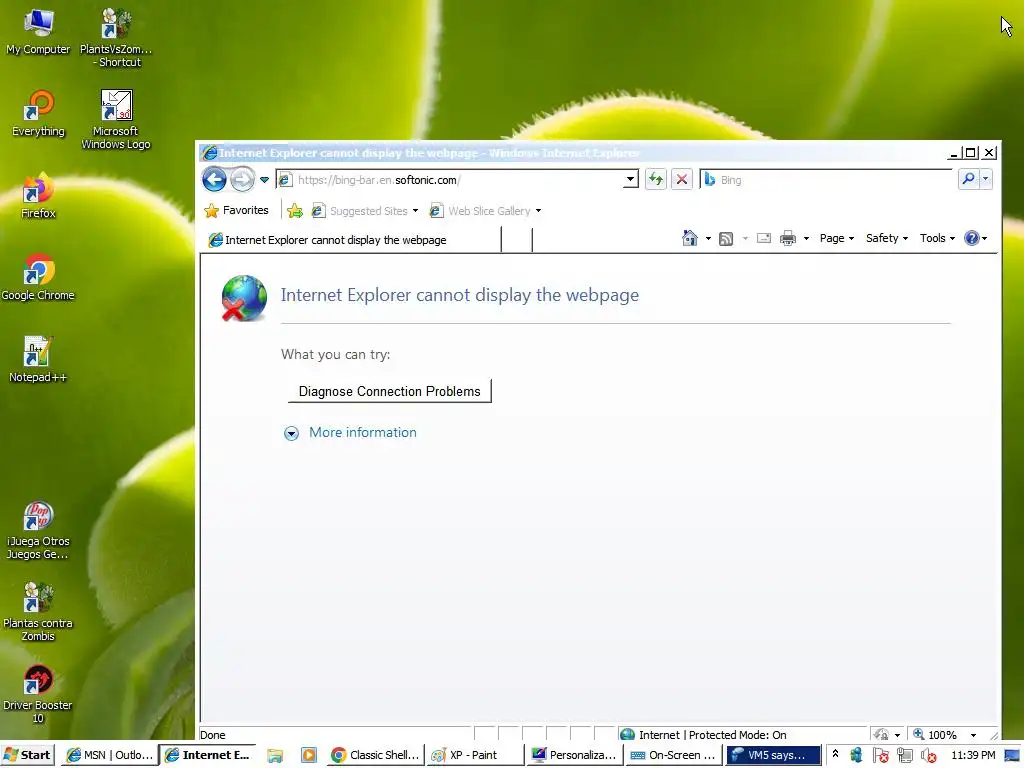Select Juega Otros Juegos desktop icon
The image size is (1024, 768).
[38, 530]
